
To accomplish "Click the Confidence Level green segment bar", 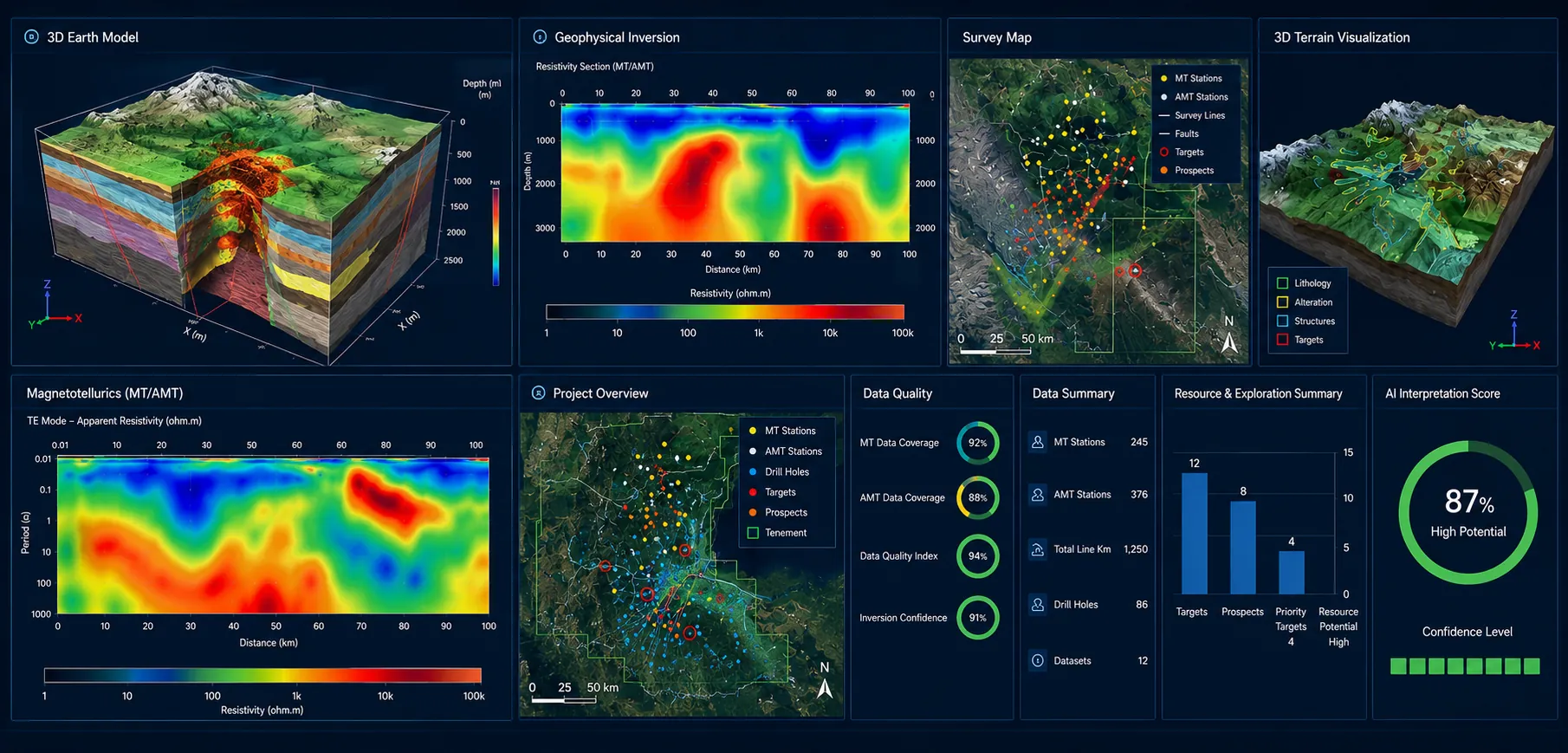I will [1465, 666].
